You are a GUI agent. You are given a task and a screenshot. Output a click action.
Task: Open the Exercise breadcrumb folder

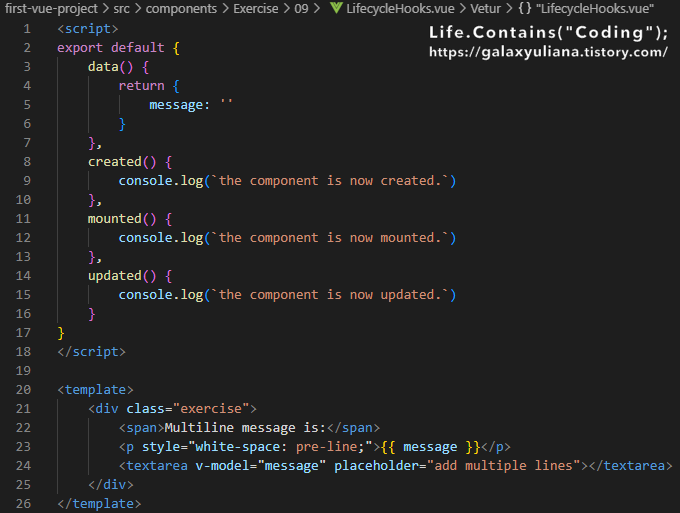click(256, 9)
